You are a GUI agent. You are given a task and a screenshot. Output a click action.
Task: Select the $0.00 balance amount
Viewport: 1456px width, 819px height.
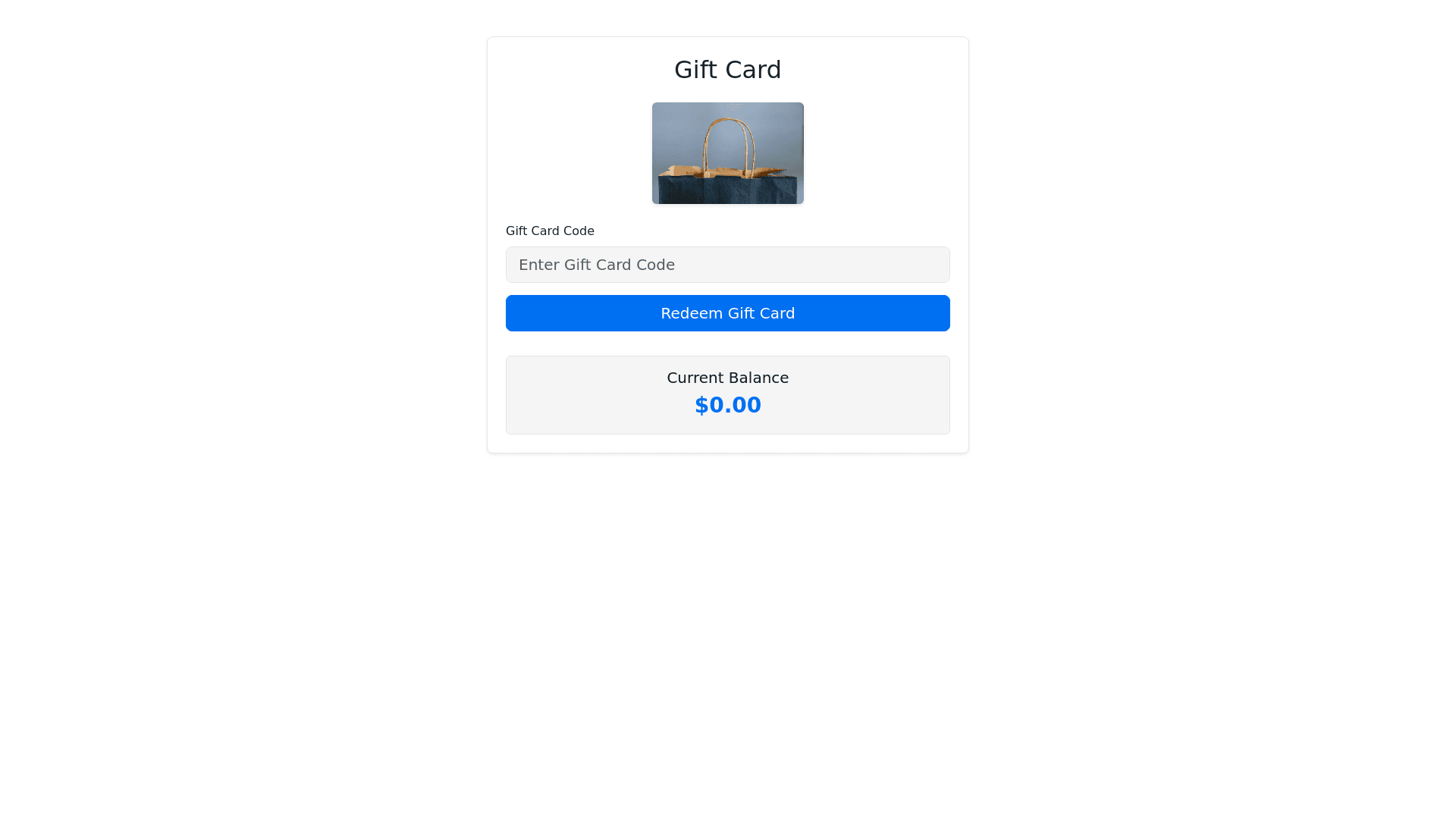pyautogui.click(x=728, y=405)
